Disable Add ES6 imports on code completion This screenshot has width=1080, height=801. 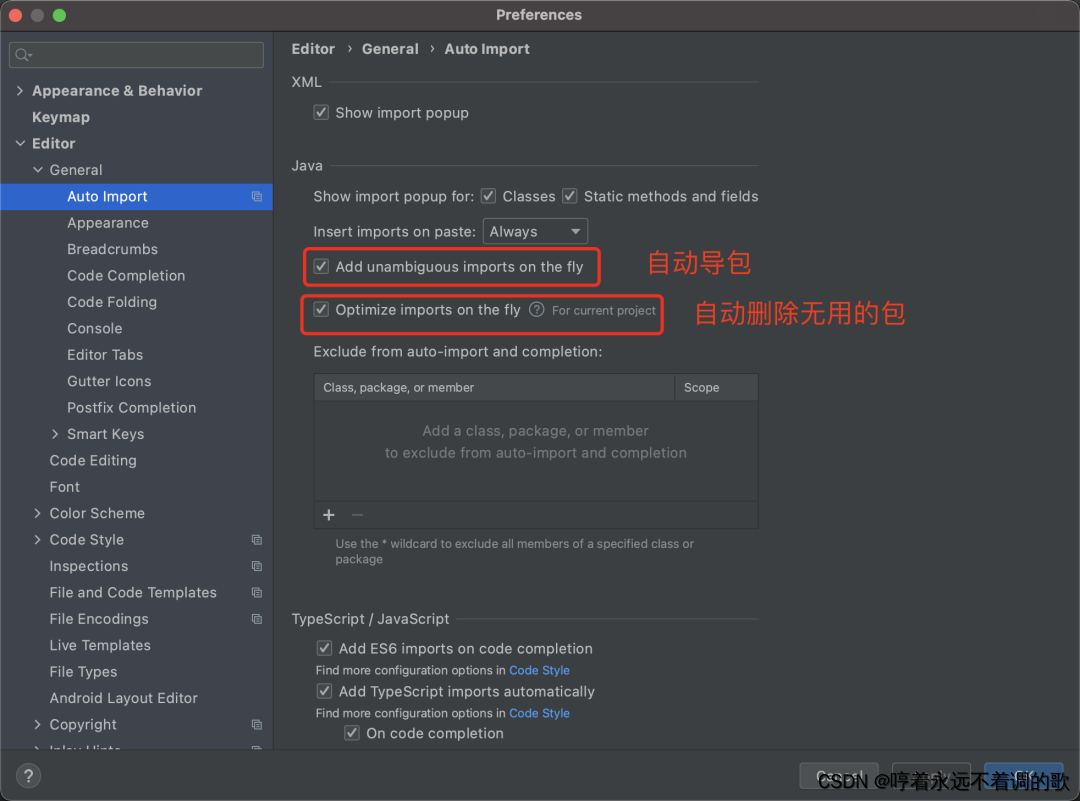pyautogui.click(x=324, y=648)
